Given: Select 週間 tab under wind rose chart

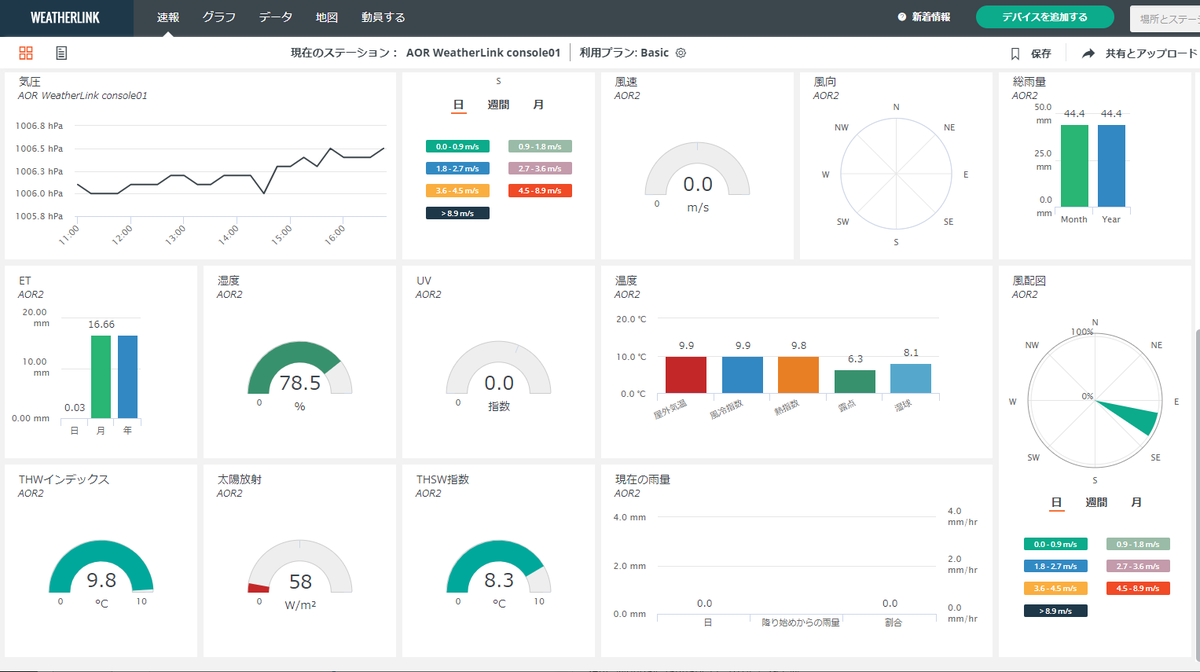Looking at the screenshot, I should pyautogui.click(x=1096, y=502).
